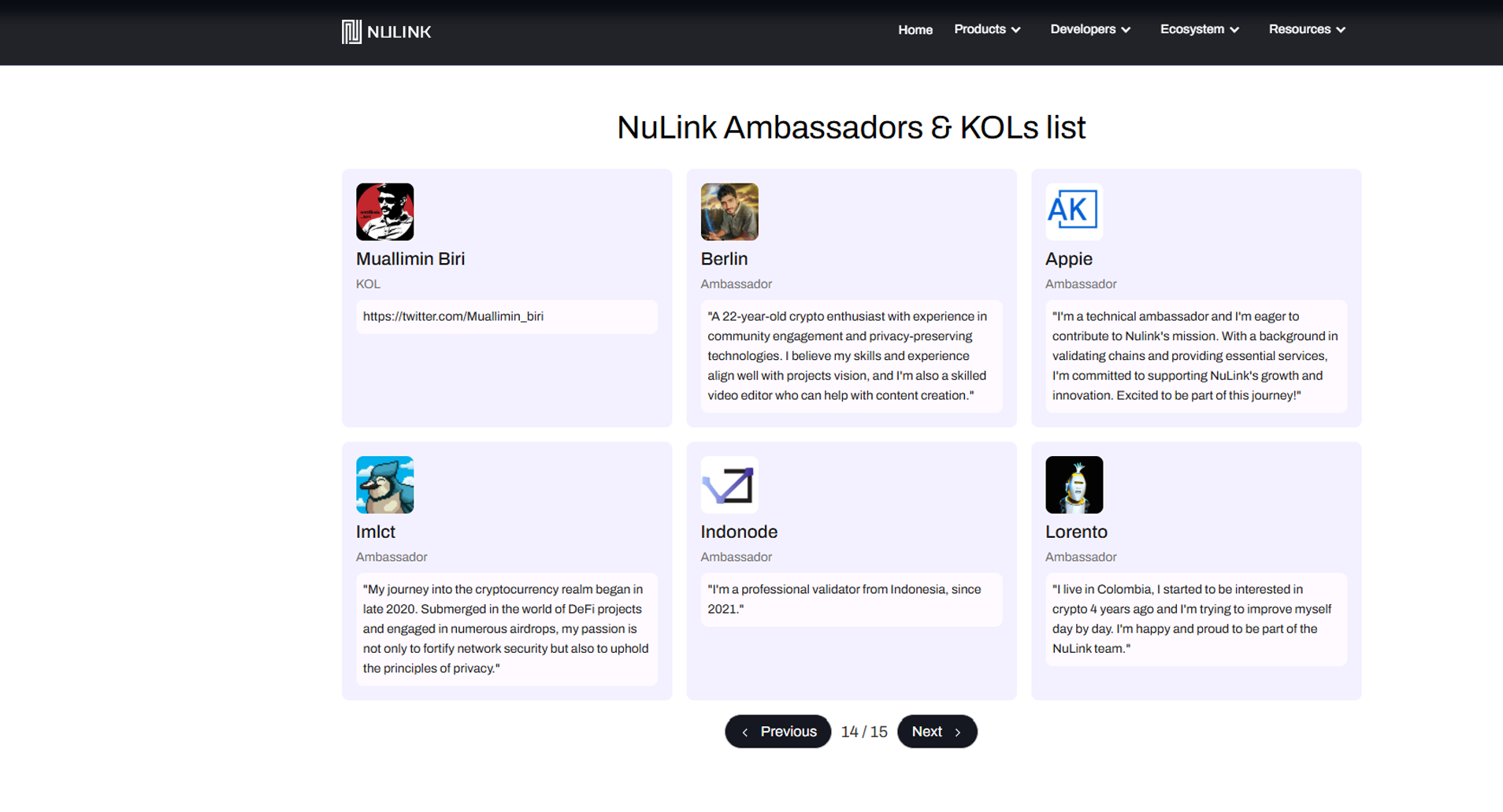
Task: Click the NuLink Ambassadors & KOLs list title
Action: click(851, 128)
